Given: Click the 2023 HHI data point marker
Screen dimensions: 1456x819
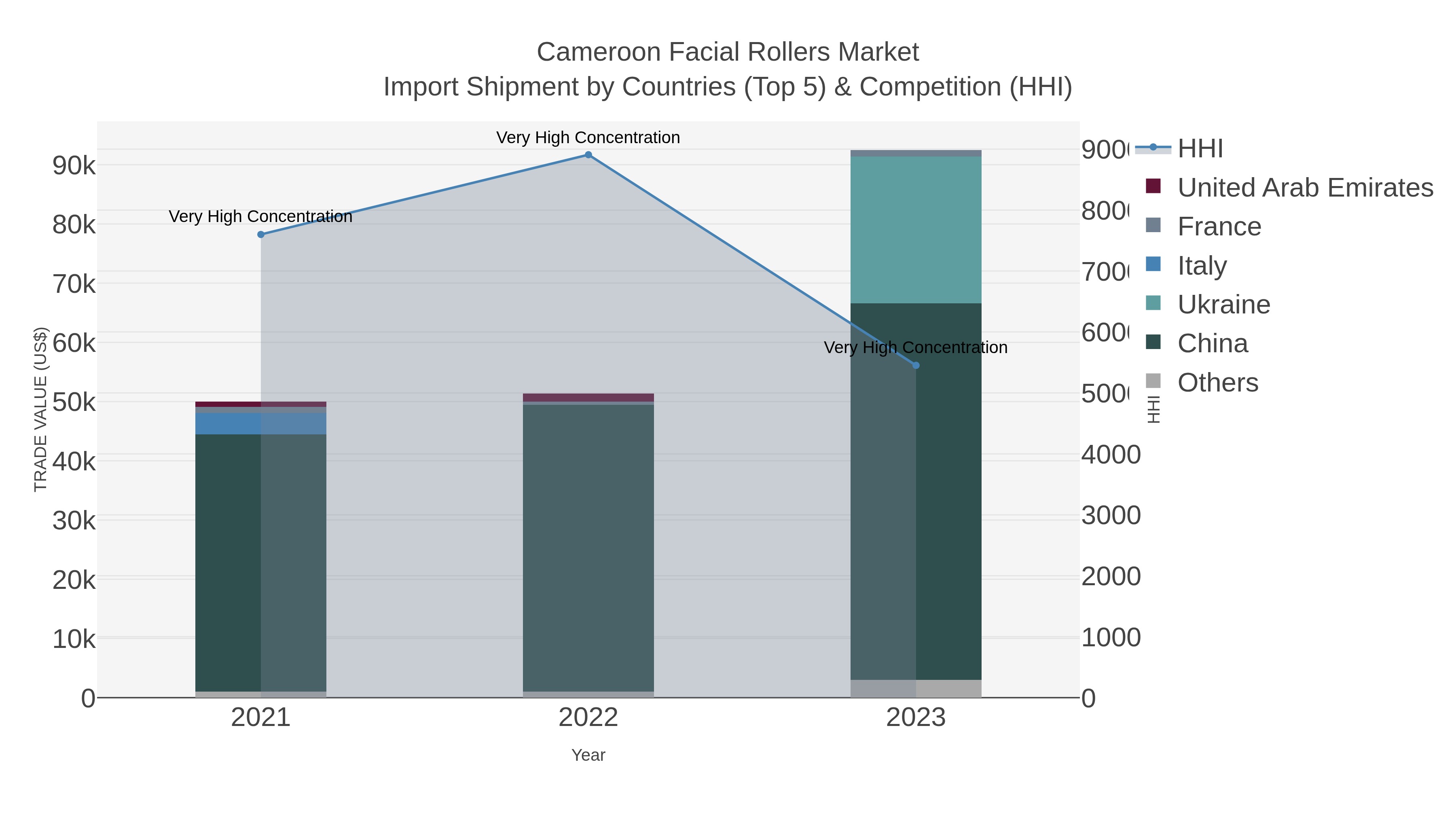Looking at the screenshot, I should [916, 366].
